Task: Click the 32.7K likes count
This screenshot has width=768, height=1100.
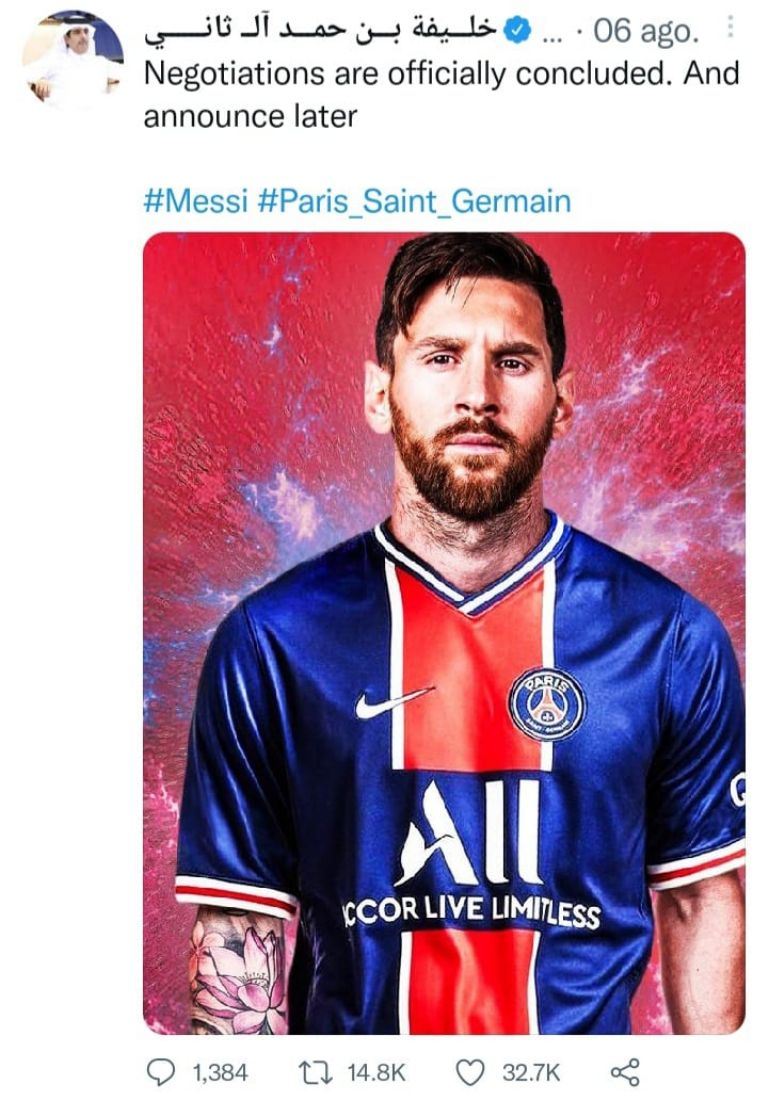Action: pyautogui.click(x=531, y=1072)
